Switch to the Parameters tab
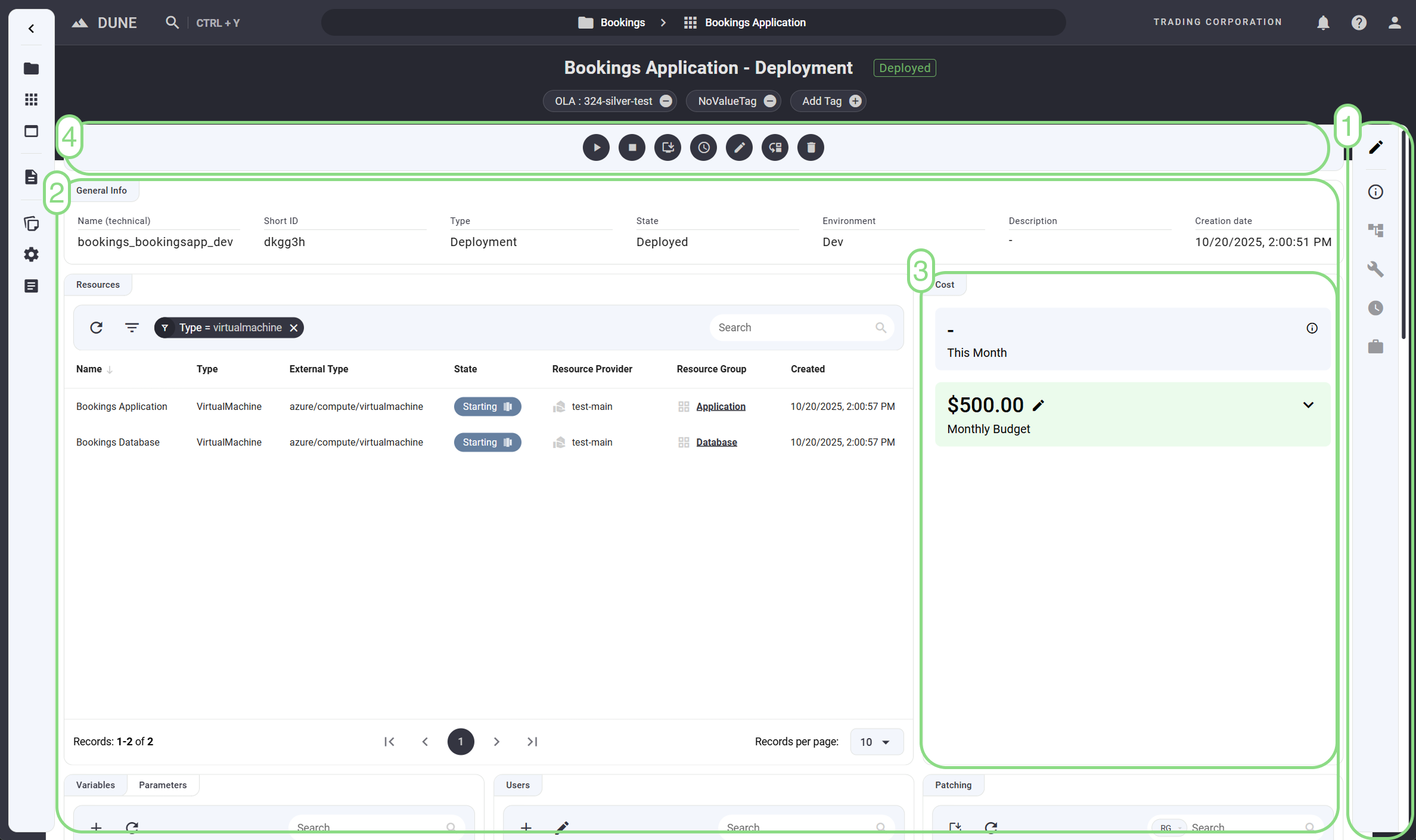 point(163,785)
